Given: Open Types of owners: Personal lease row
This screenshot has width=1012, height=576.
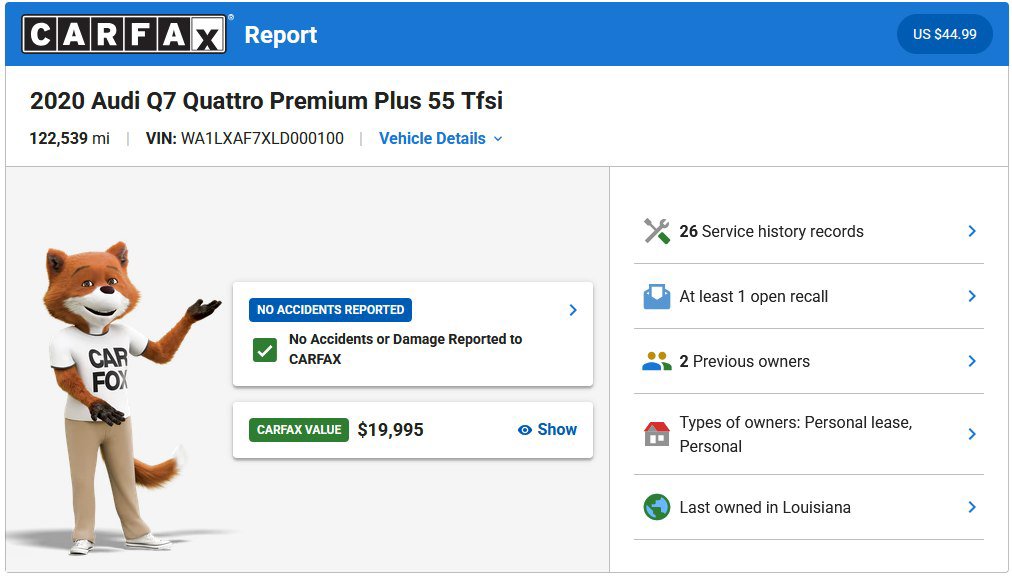Looking at the screenshot, I should [809, 434].
